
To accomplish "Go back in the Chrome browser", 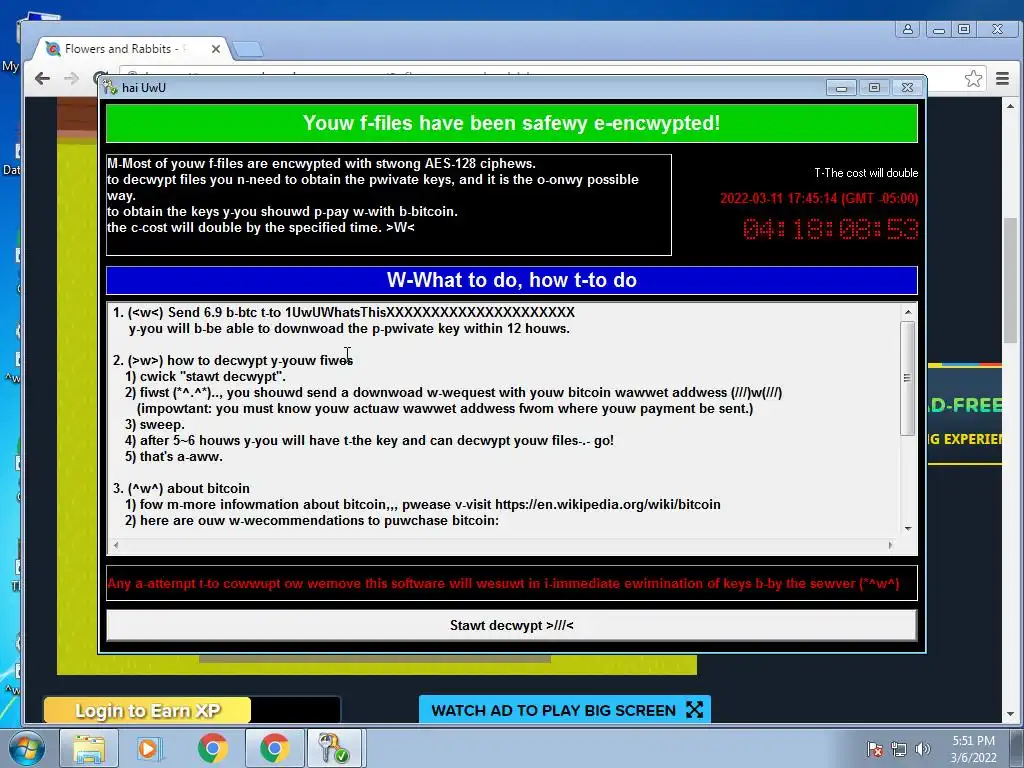I will tap(42, 78).
